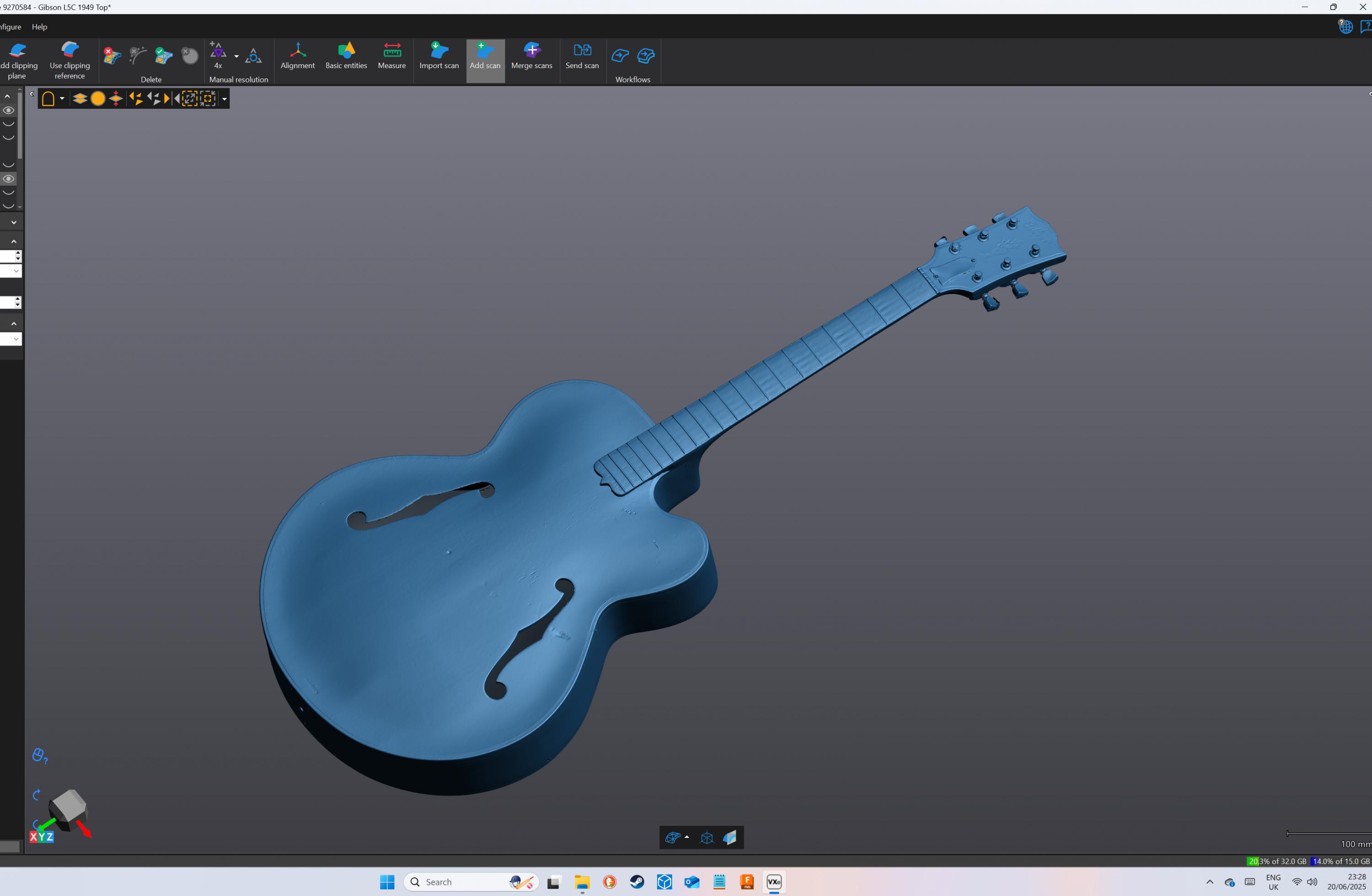Open the Alignment tool

[297, 56]
